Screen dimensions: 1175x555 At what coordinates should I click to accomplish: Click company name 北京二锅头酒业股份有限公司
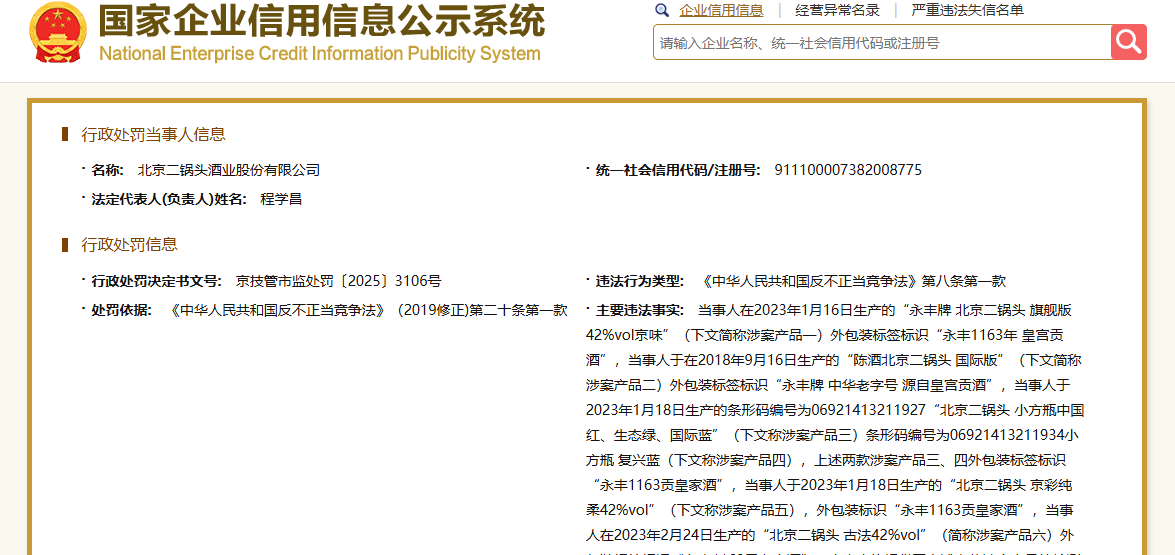point(229,170)
